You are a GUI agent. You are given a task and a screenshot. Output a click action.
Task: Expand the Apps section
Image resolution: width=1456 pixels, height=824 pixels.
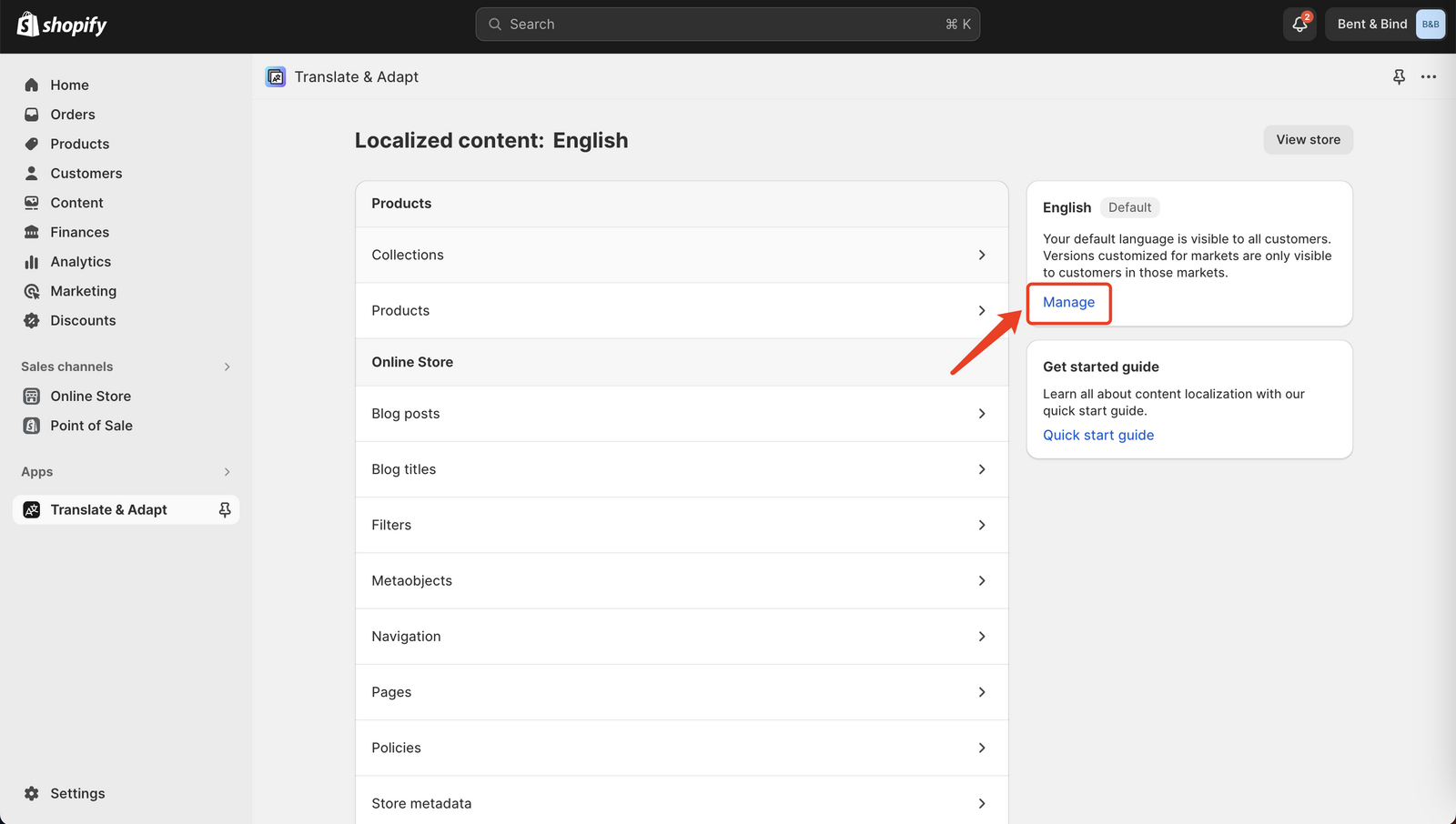click(x=227, y=472)
